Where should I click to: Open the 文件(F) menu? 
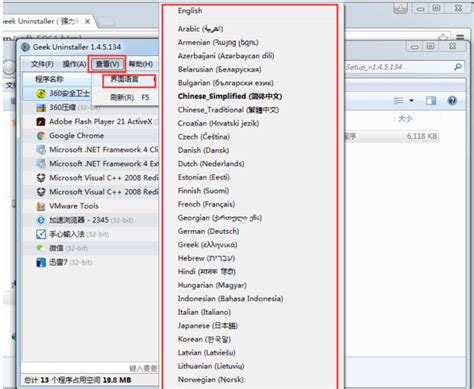[42, 64]
